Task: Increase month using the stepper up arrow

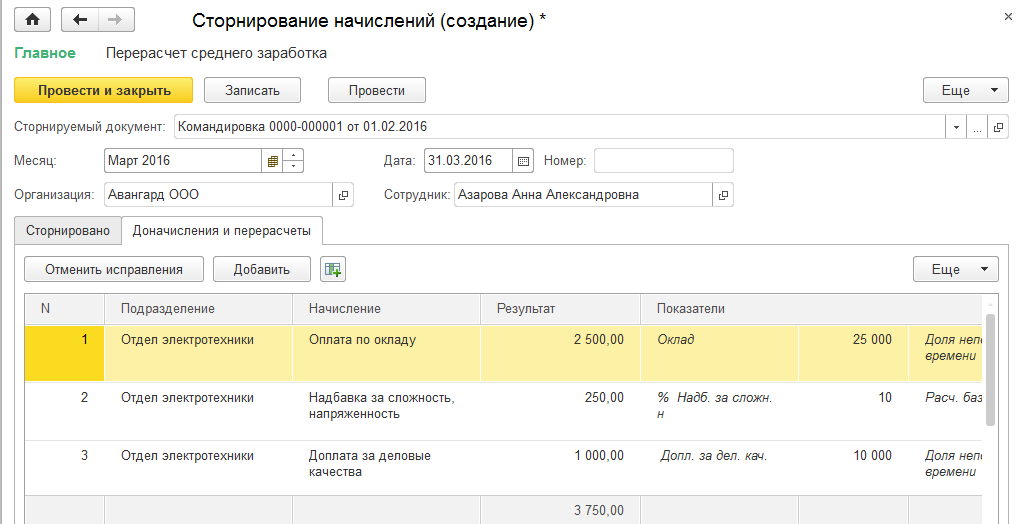Action: [x=293, y=155]
